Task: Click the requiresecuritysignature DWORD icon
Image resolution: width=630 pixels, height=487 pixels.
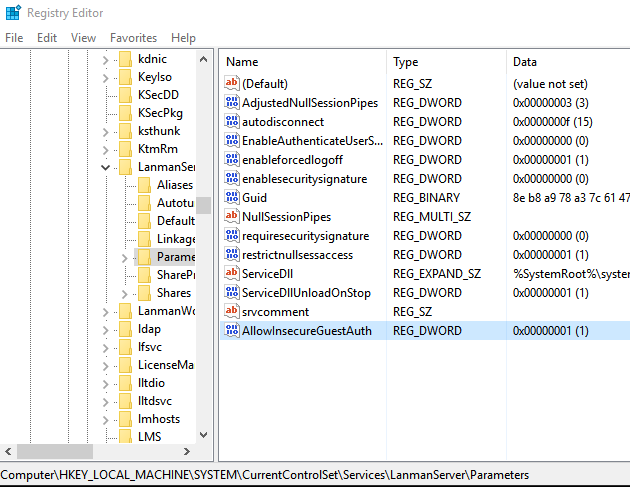Action: [x=232, y=235]
